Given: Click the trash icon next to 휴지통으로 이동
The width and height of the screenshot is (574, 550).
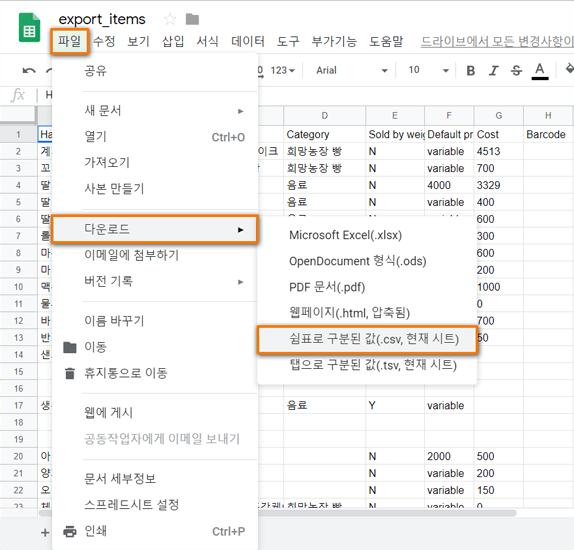Looking at the screenshot, I should pyautogui.click(x=70, y=374).
